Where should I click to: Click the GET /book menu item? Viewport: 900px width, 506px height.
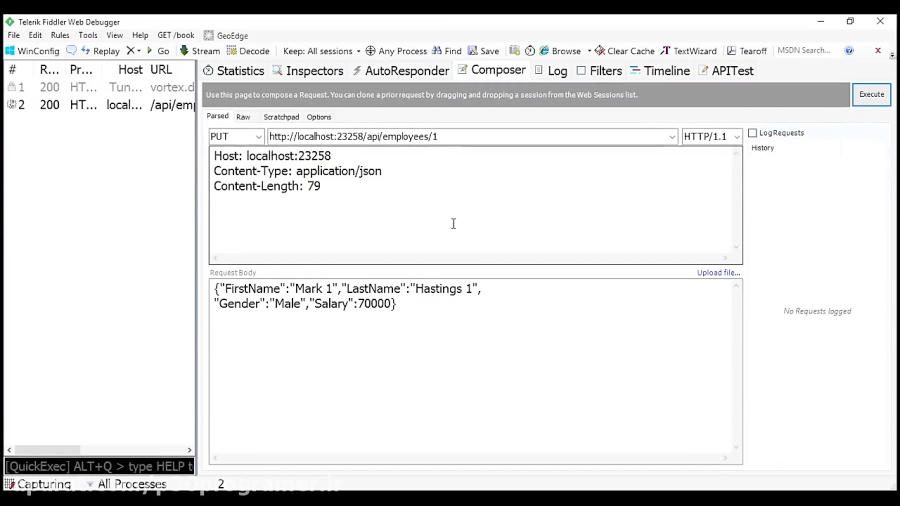(176, 35)
